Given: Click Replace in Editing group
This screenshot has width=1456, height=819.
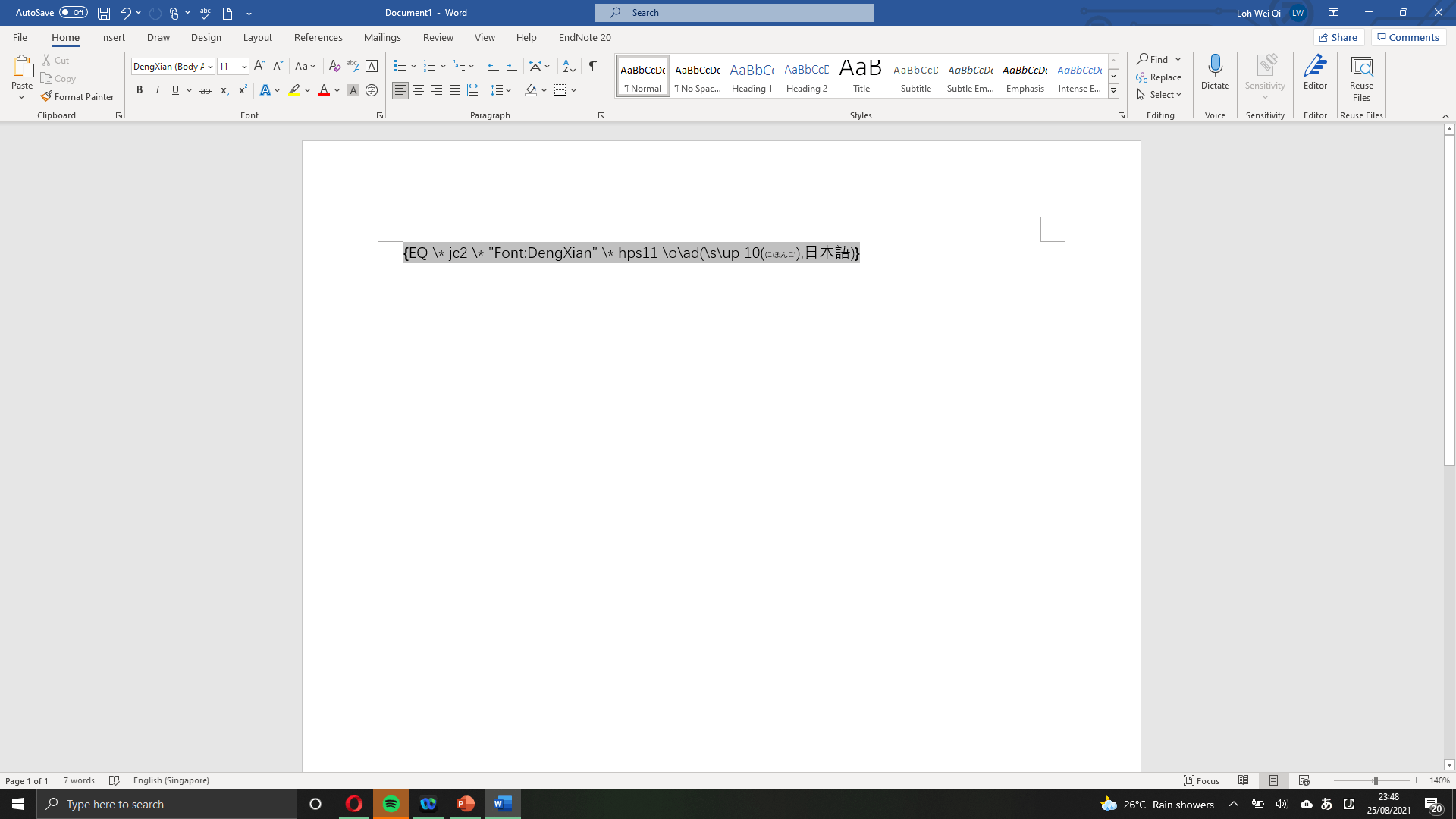Looking at the screenshot, I should click(x=1159, y=77).
